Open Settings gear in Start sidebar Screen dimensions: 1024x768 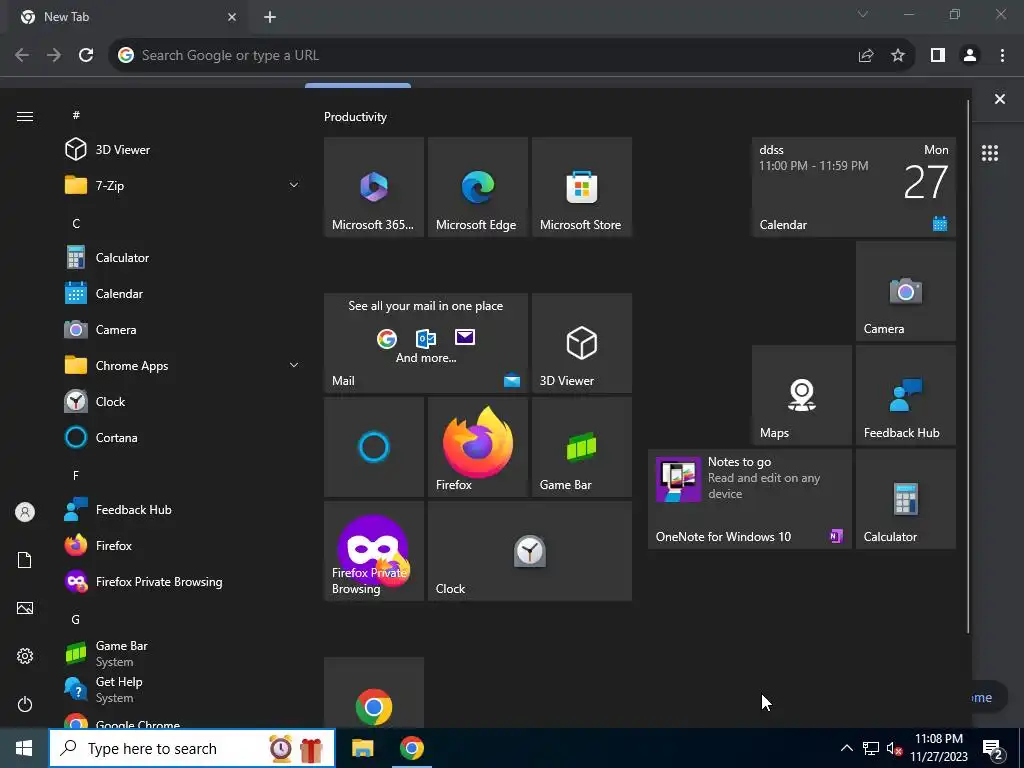click(25, 656)
